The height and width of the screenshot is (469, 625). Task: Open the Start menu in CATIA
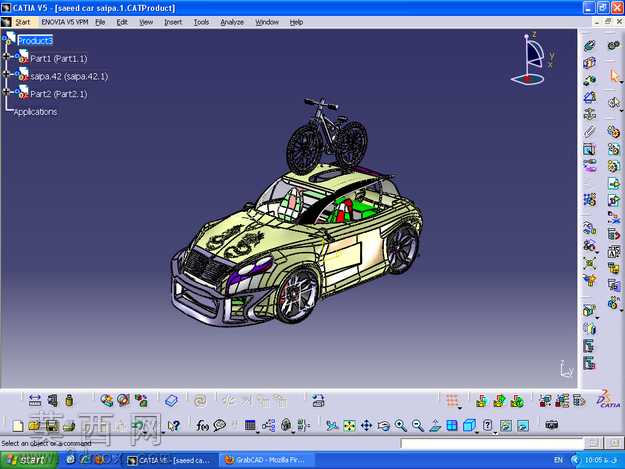[23, 22]
